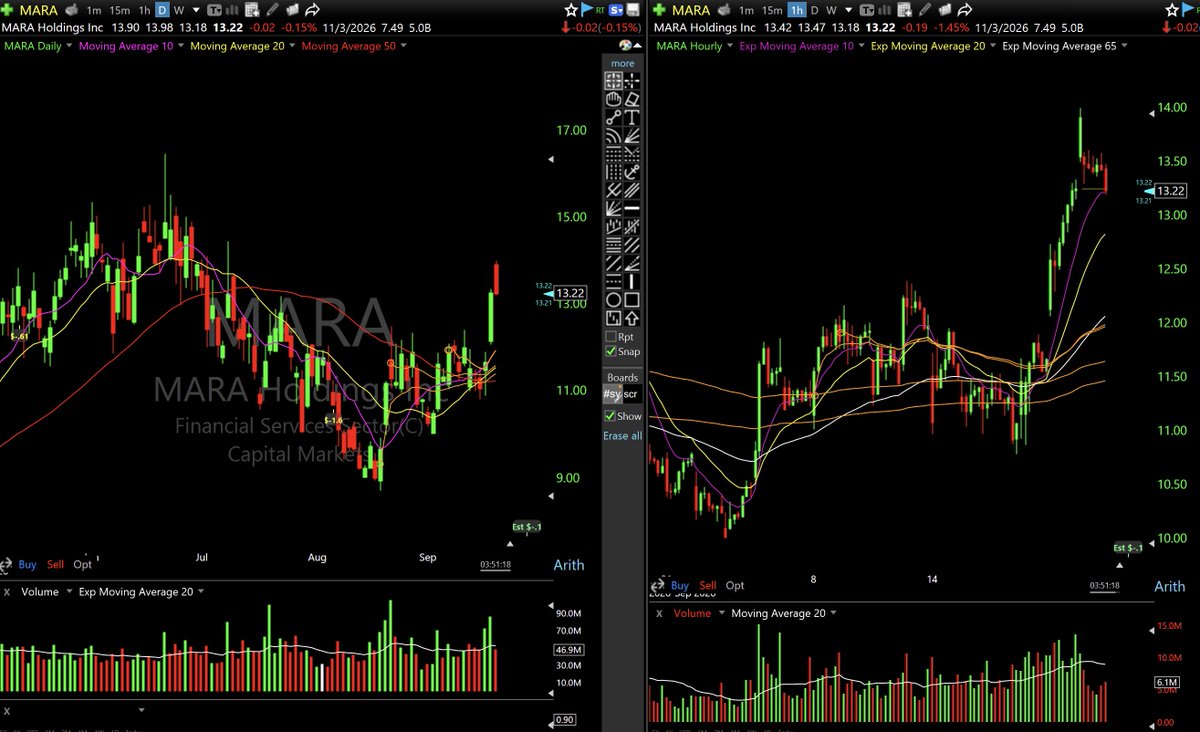Screen dimensions: 1200x732
Task: Click Opt in the left chart
Action: click(82, 565)
